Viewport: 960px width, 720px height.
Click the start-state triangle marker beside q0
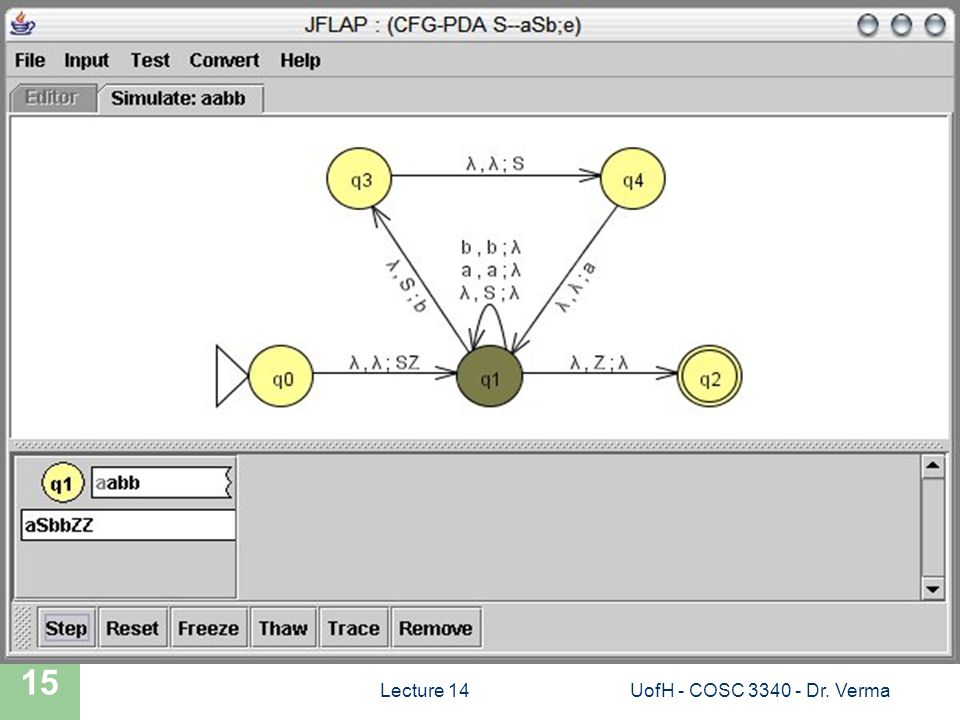click(231, 376)
